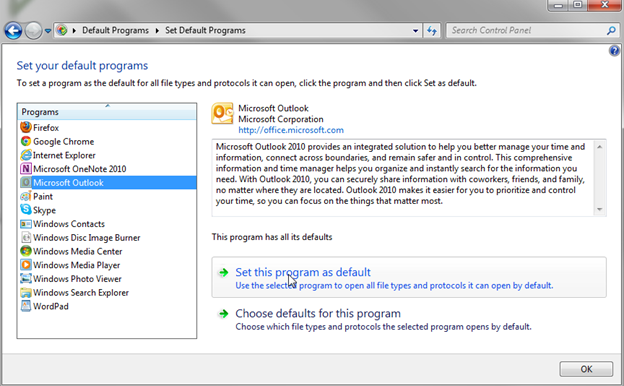Go back with the blue Back arrow
Screen dimensions: 624x386
click(x=13, y=30)
